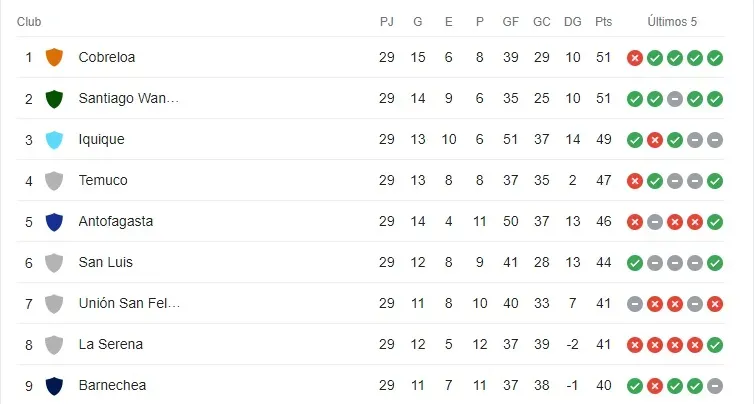754x404 pixels.
Task: Click the Pts column header
Action: point(603,22)
